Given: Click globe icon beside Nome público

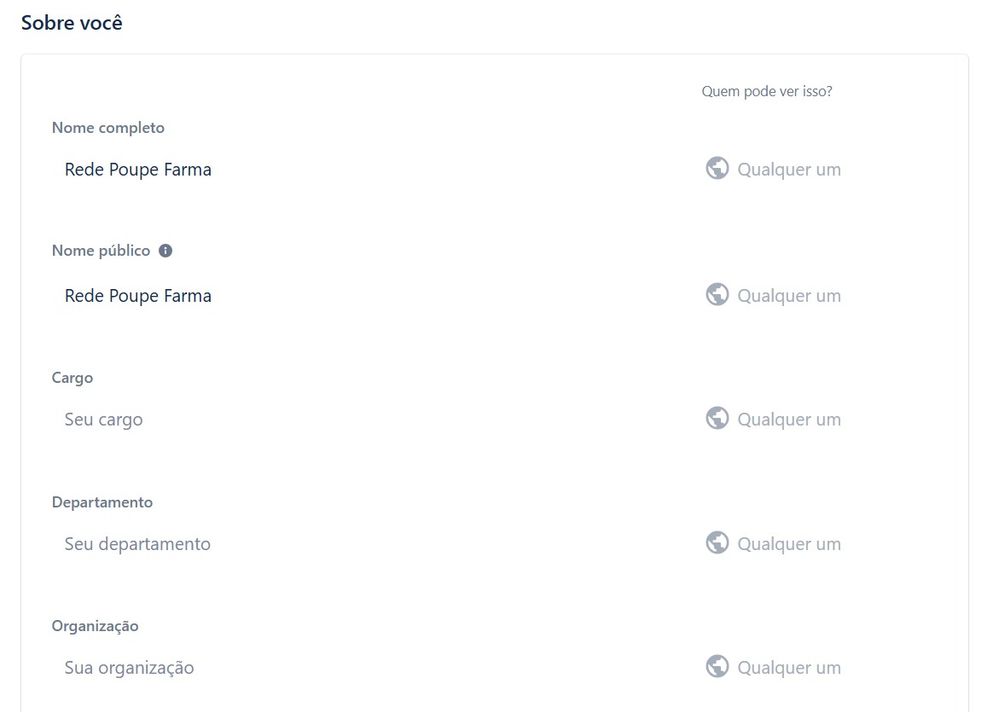Looking at the screenshot, I should [x=717, y=295].
